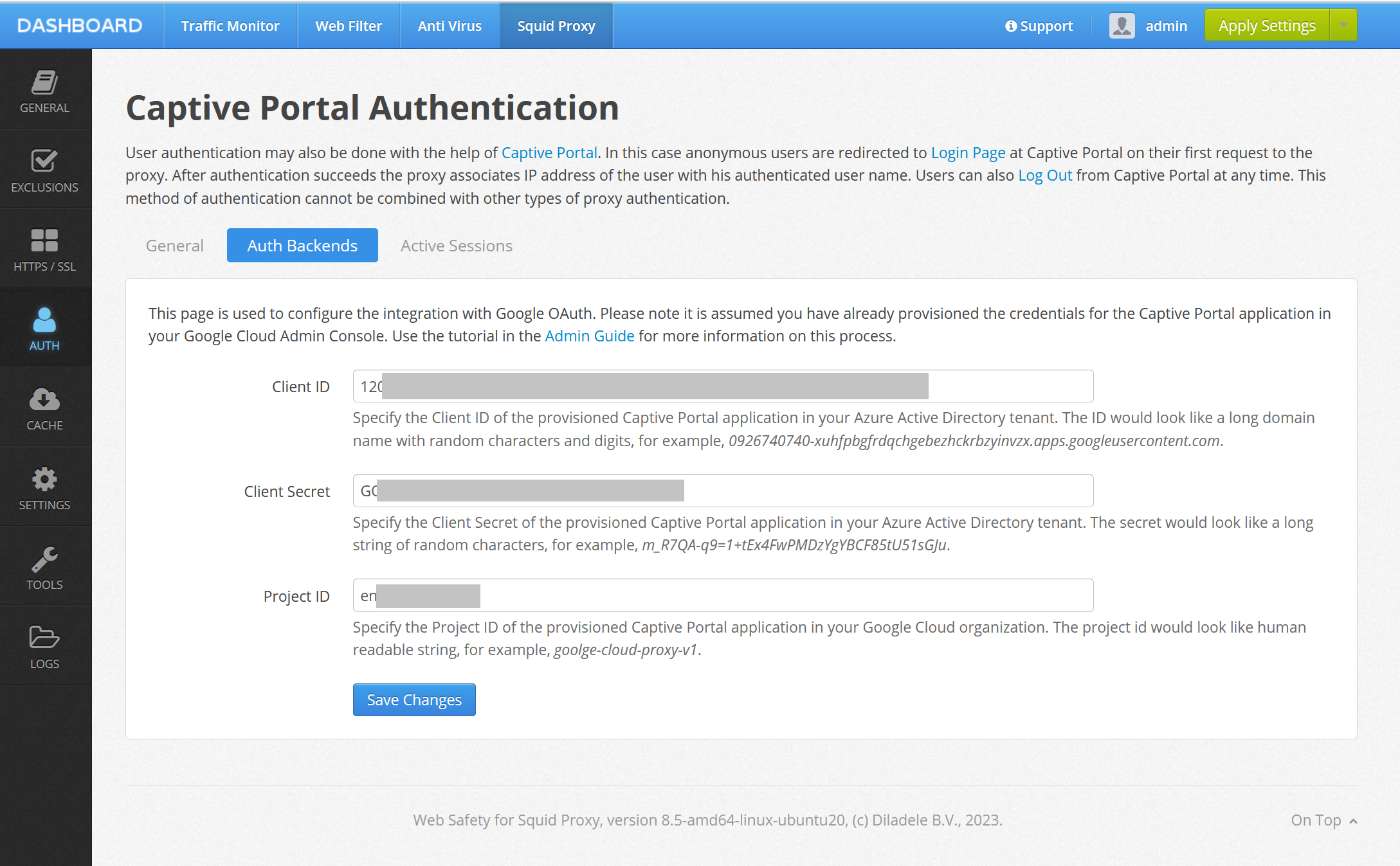Screen dimensions: 1400x866
Task: Open the HTTPS / SSL sidebar section
Action: (x=45, y=249)
